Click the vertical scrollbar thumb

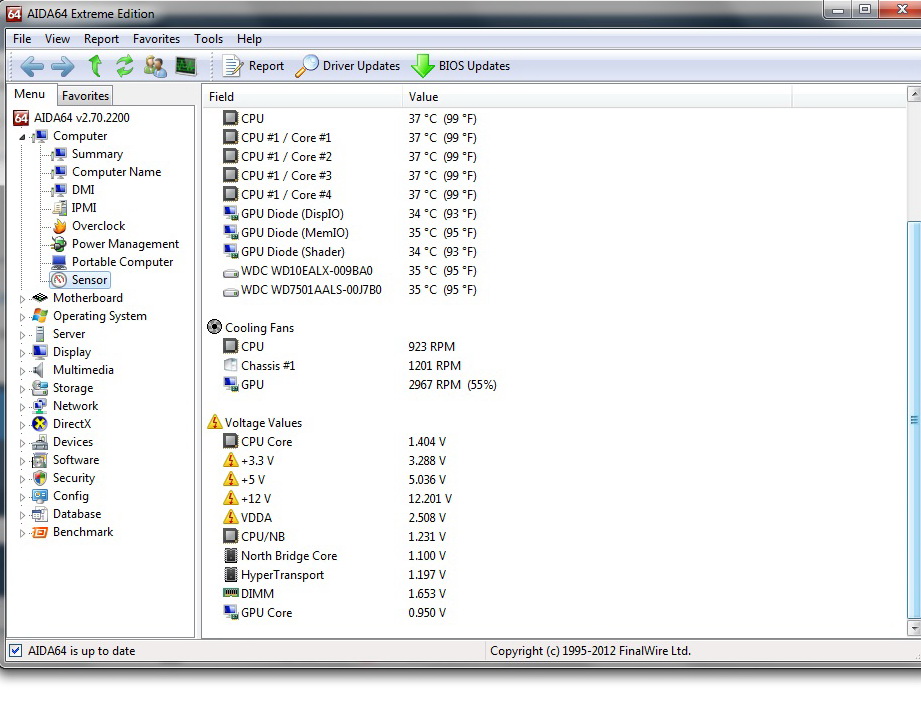point(914,419)
